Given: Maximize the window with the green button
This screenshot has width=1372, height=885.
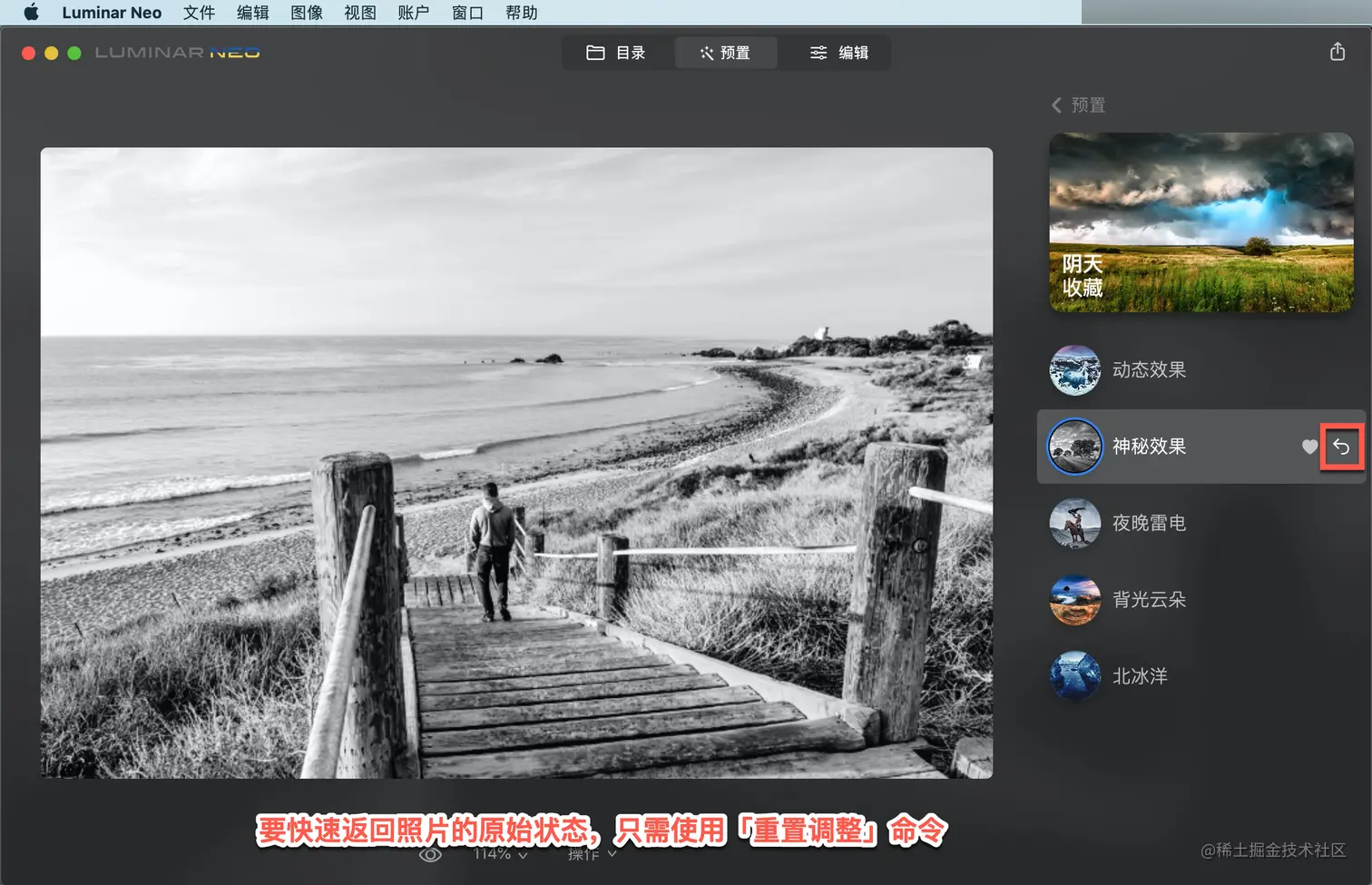Looking at the screenshot, I should 74,53.
